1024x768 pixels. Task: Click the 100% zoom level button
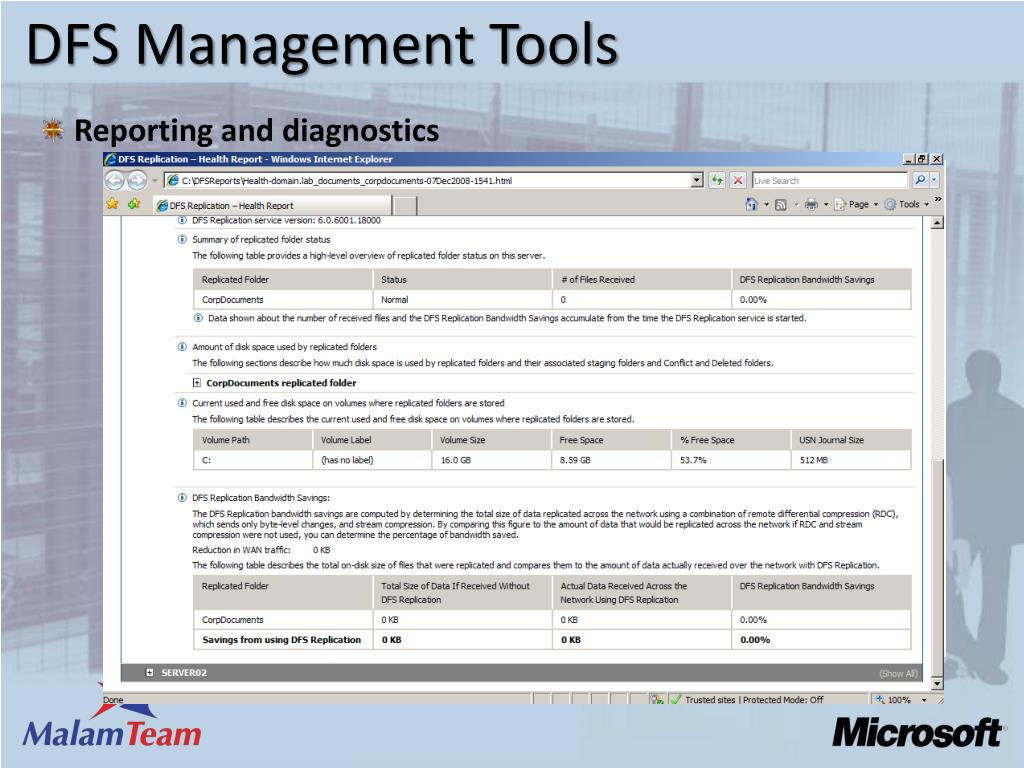894,699
